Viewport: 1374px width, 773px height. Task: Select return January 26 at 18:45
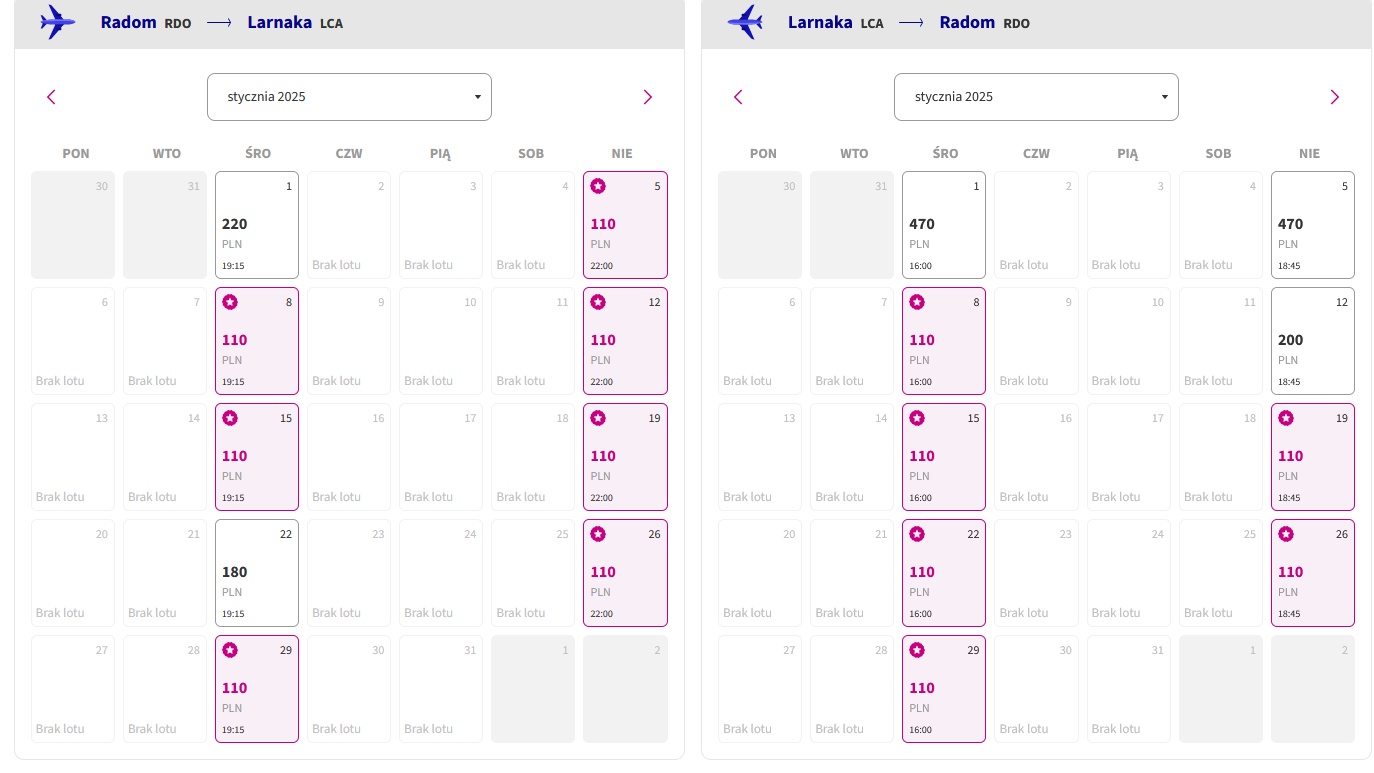[1313, 573]
